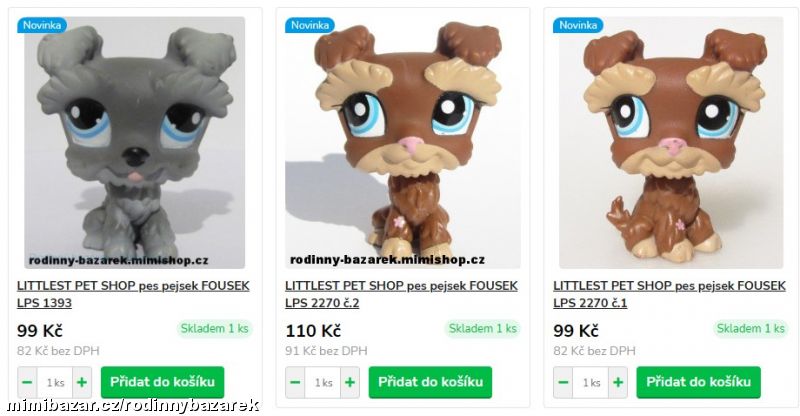Increase quantity of LPS 2270 č.1
Screen dimensions: 800x416
point(618,382)
